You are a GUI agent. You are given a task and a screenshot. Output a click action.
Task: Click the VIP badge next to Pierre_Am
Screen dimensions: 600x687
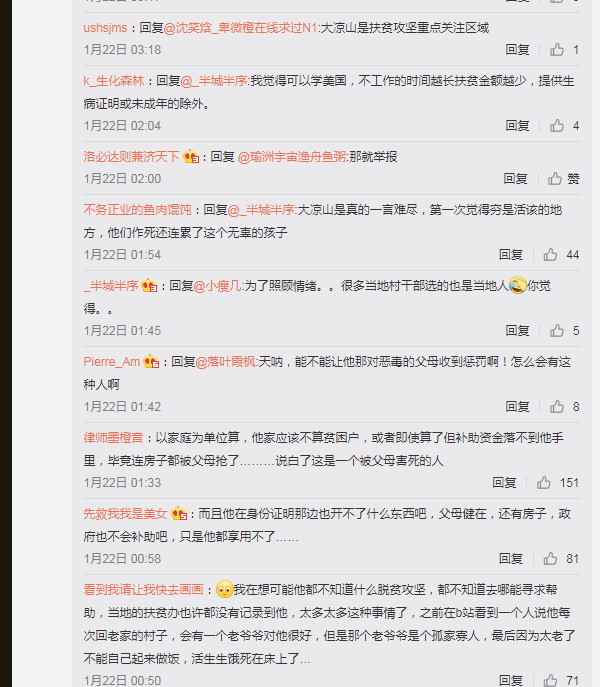tap(151, 361)
